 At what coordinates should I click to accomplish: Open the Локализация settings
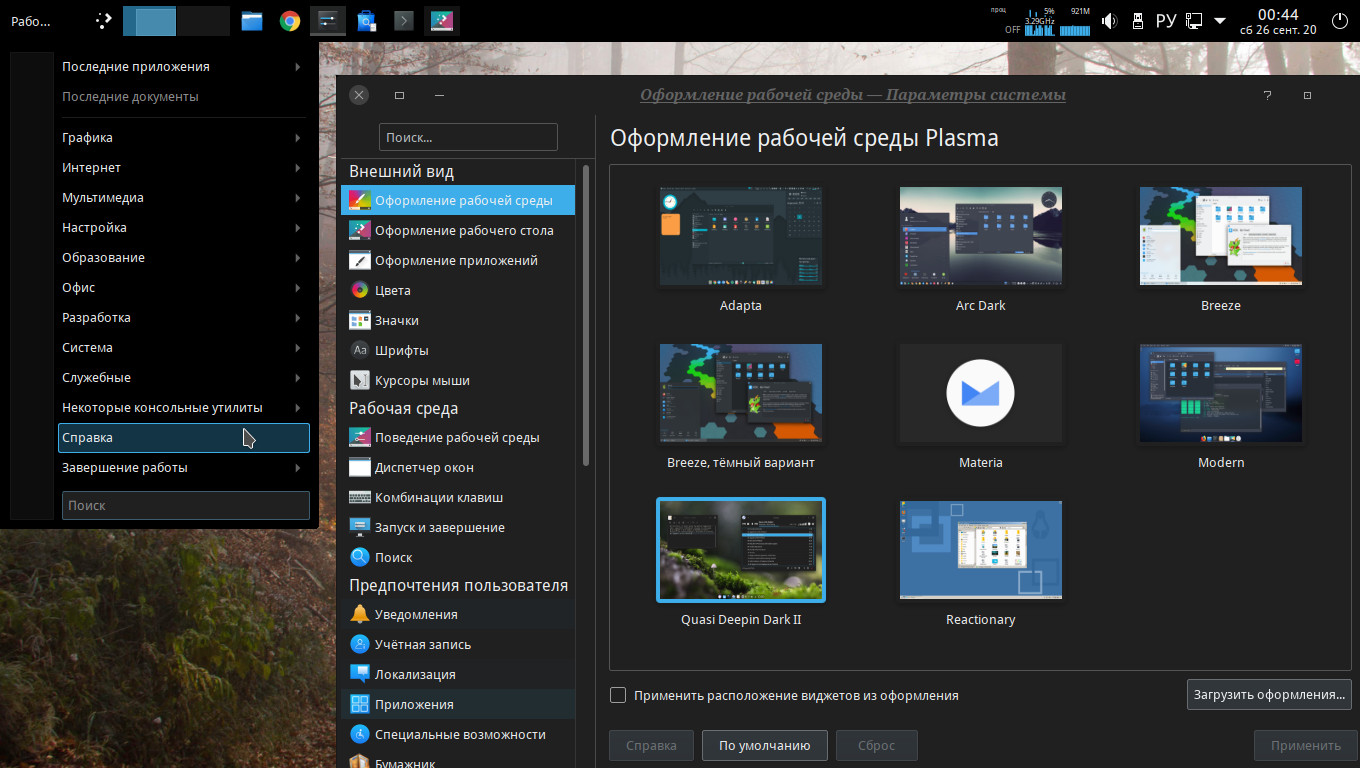click(458, 674)
